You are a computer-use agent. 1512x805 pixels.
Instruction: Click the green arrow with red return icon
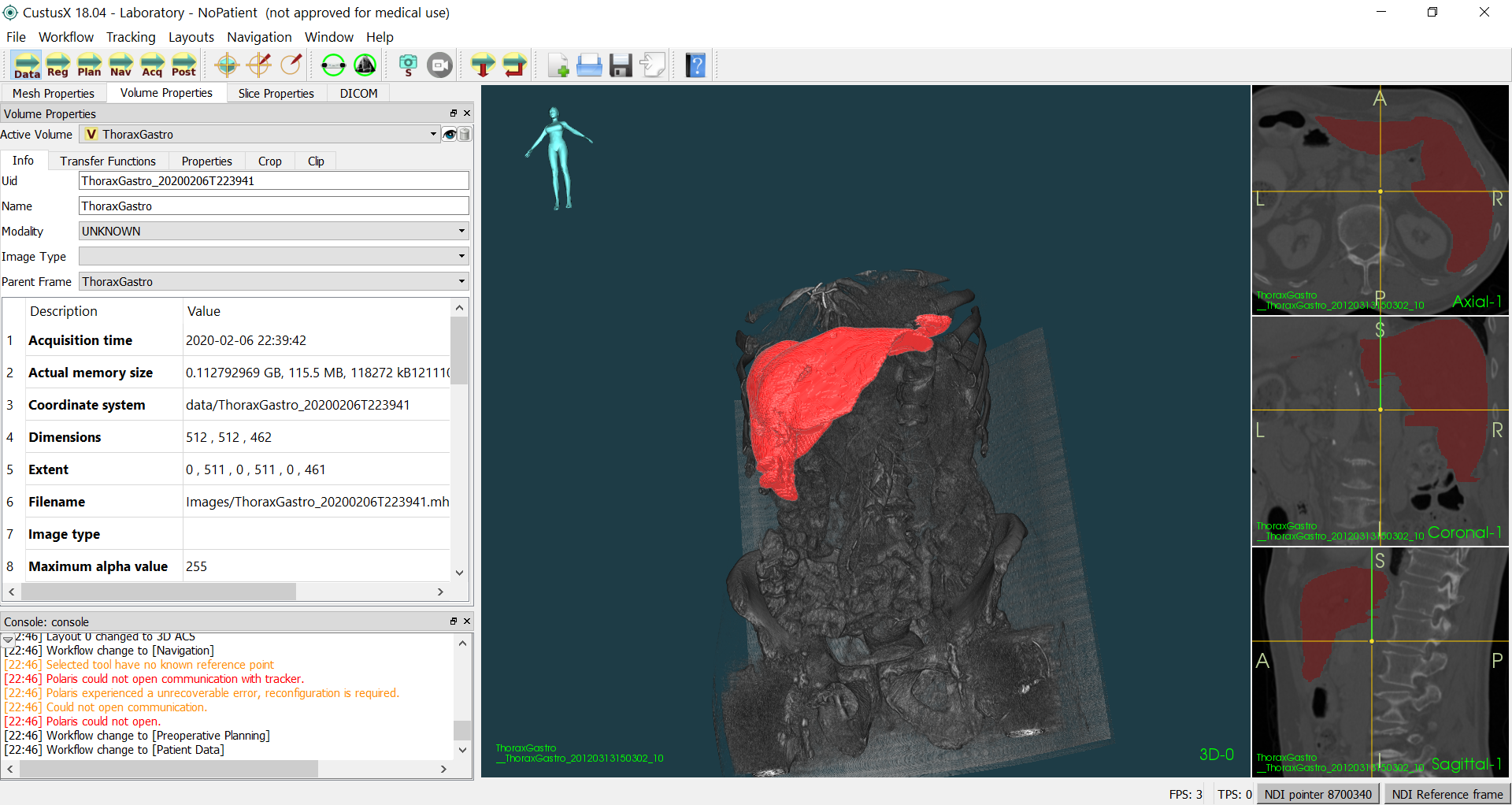tap(514, 65)
